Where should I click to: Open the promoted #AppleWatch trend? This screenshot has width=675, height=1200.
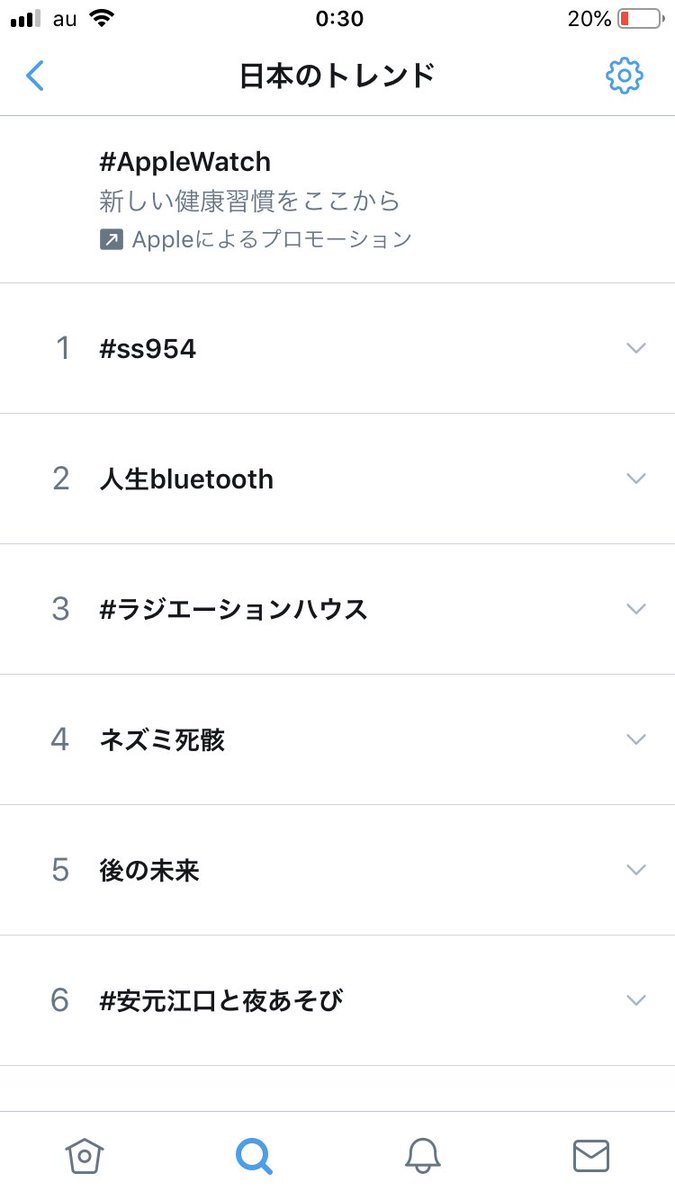(x=186, y=162)
